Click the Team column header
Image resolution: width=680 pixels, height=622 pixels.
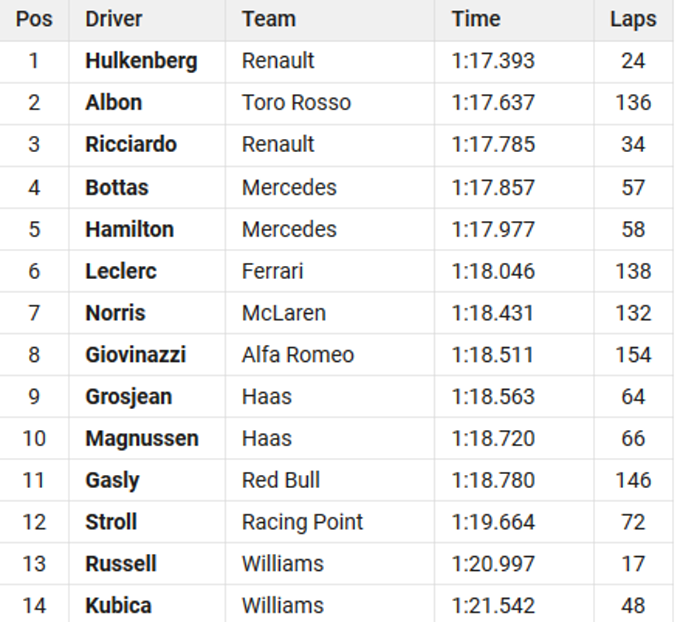(268, 19)
